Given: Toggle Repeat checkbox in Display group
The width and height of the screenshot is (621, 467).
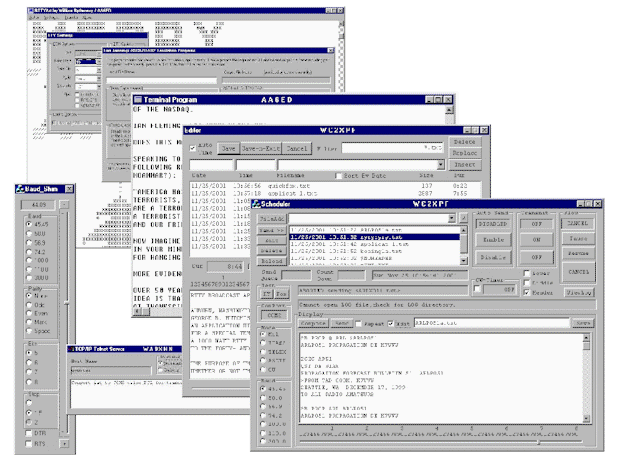Looking at the screenshot, I should [x=358, y=324].
